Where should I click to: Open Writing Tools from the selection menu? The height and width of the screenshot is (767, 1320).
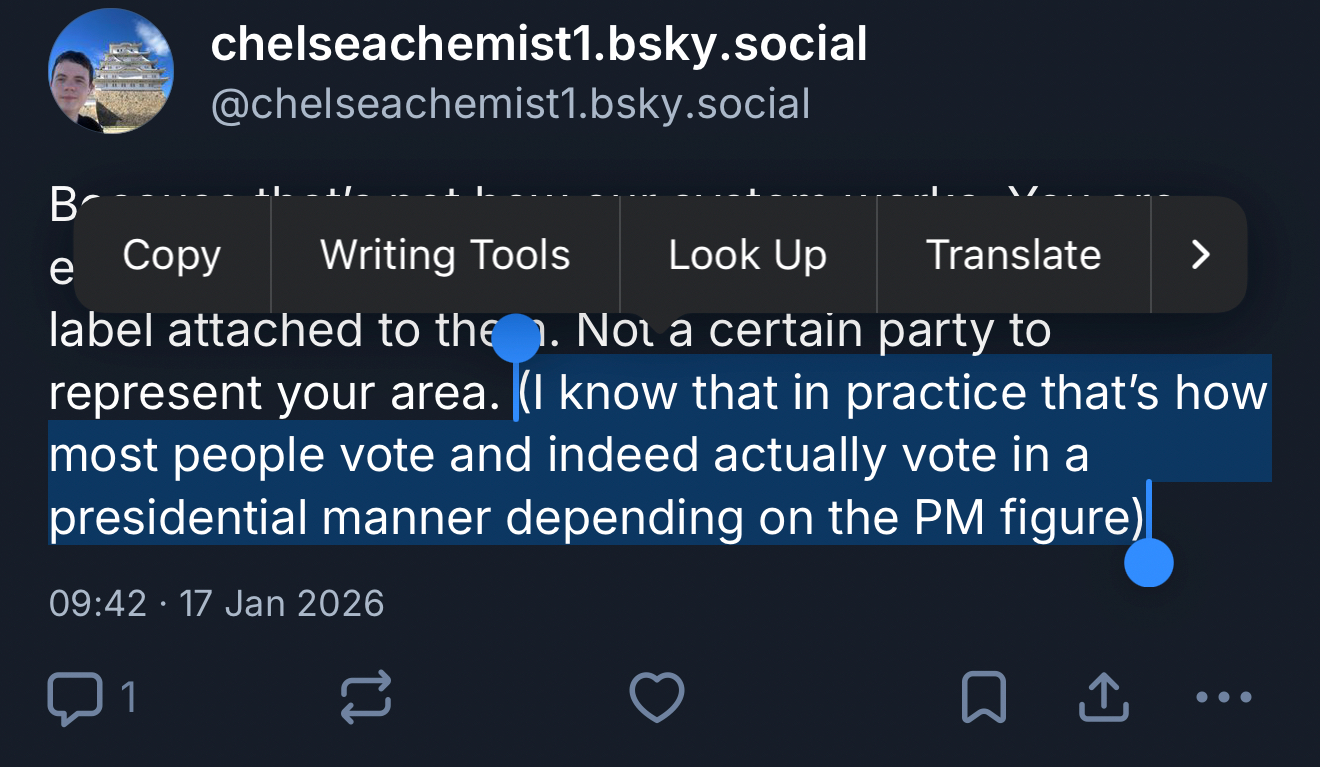click(x=445, y=255)
